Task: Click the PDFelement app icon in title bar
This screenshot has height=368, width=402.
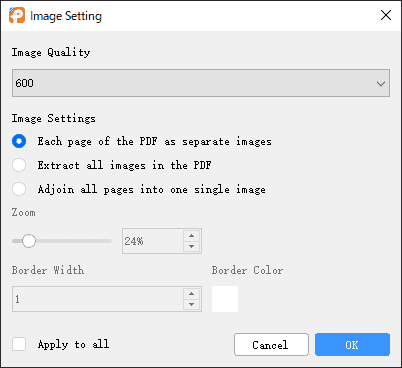Action: [x=17, y=15]
